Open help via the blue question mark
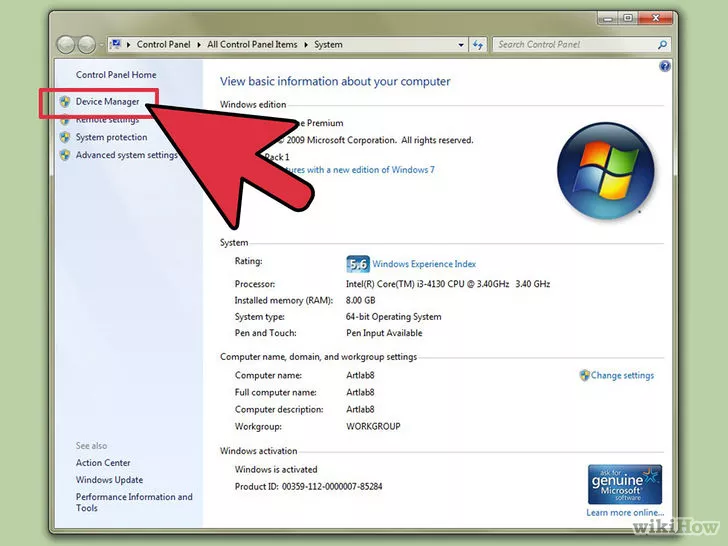The height and width of the screenshot is (546, 728). (665, 66)
